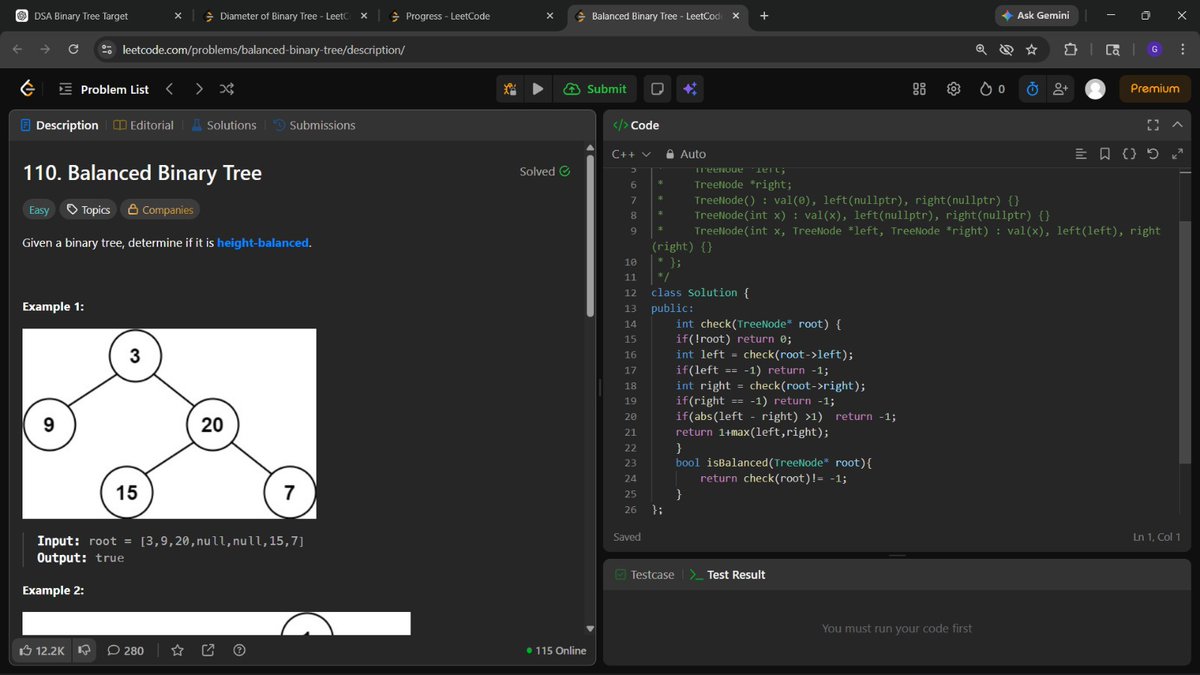1200x675 pixels.
Task: Toggle the dislike thumbs-down button
Action: (84, 650)
